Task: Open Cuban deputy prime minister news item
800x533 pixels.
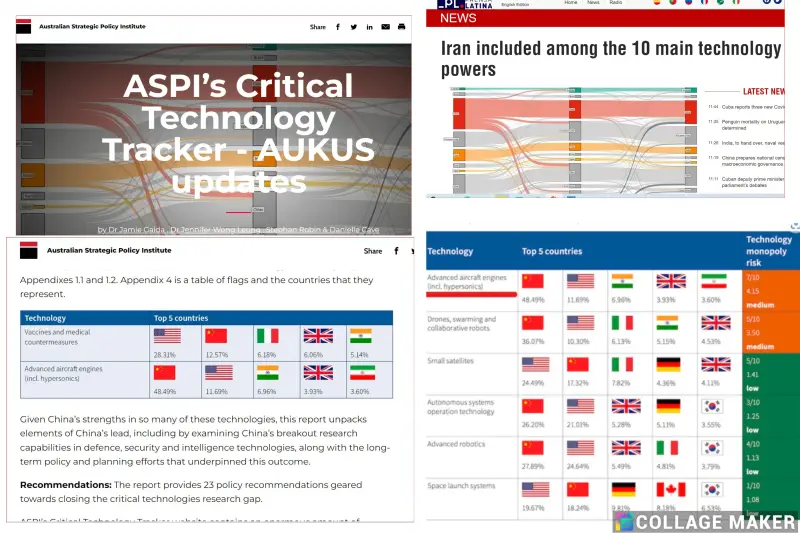Action: (750, 180)
